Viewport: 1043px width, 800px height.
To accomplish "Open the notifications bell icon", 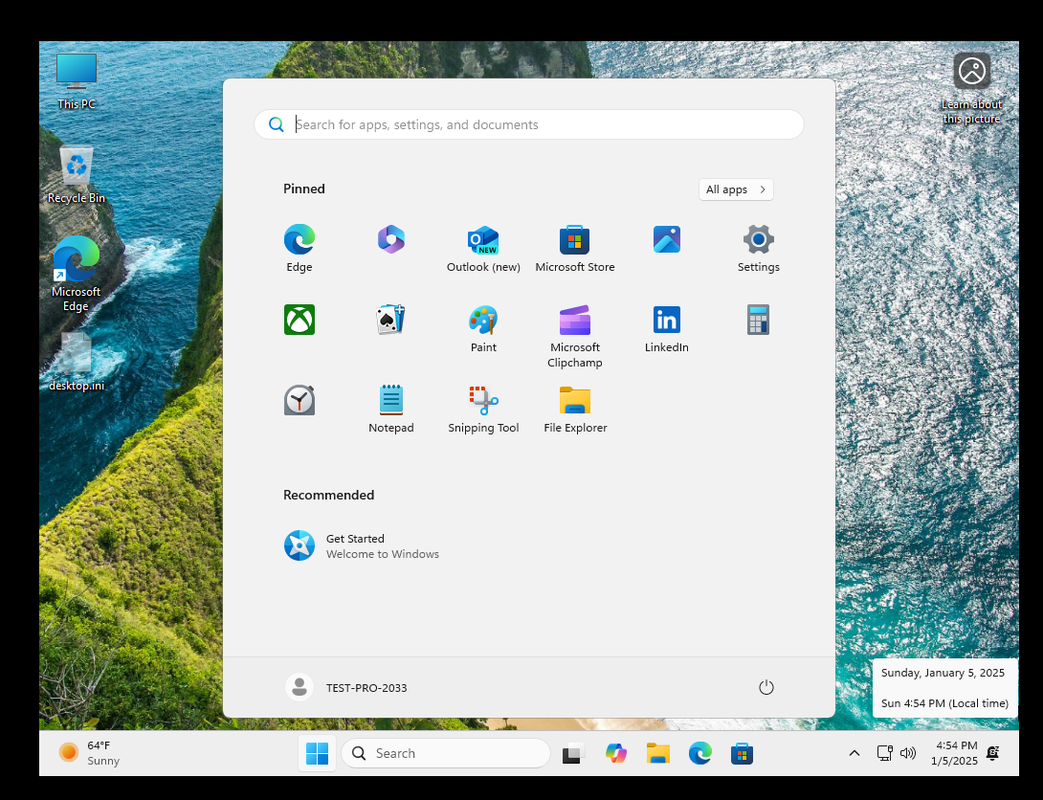I will tap(992, 753).
